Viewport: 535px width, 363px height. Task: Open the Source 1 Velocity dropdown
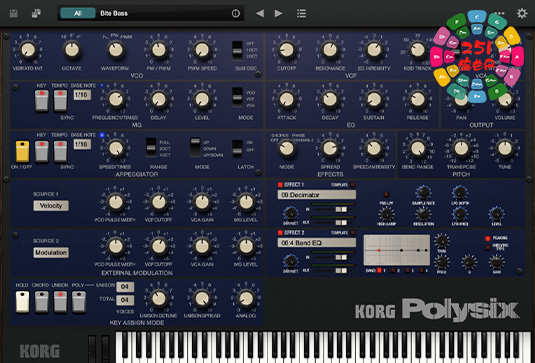pos(51,206)
